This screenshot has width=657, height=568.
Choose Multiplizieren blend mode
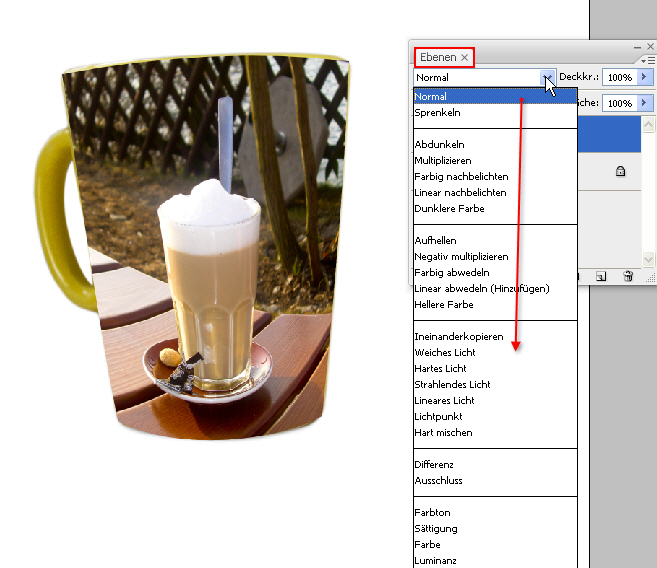tap(443, 161)
